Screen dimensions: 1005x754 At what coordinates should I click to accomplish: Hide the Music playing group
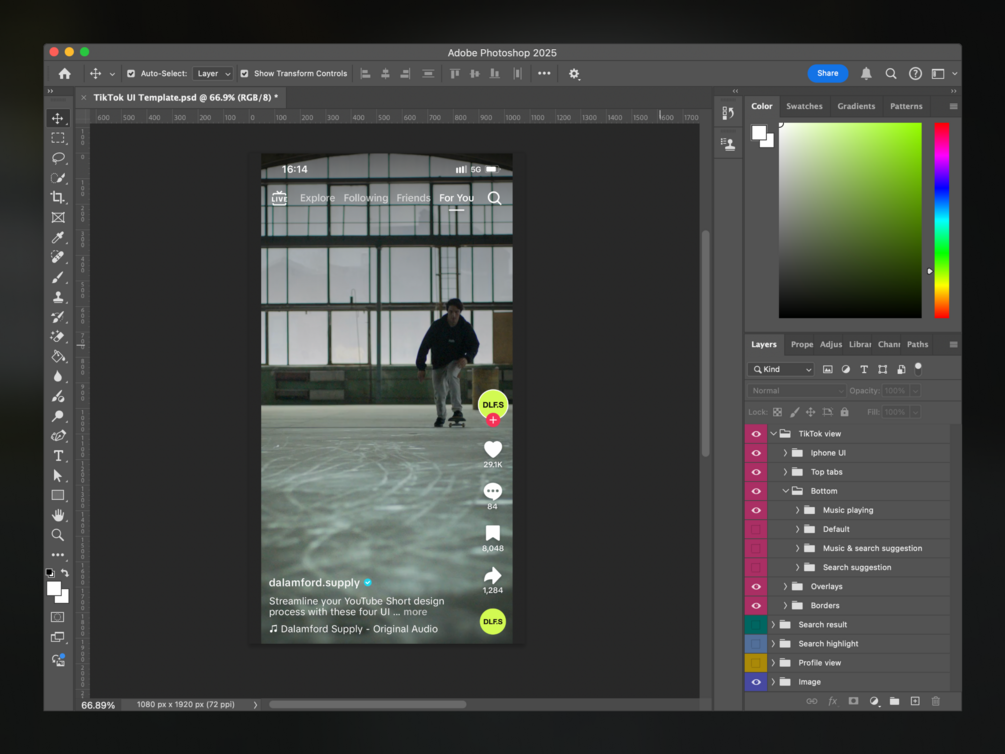756,510
